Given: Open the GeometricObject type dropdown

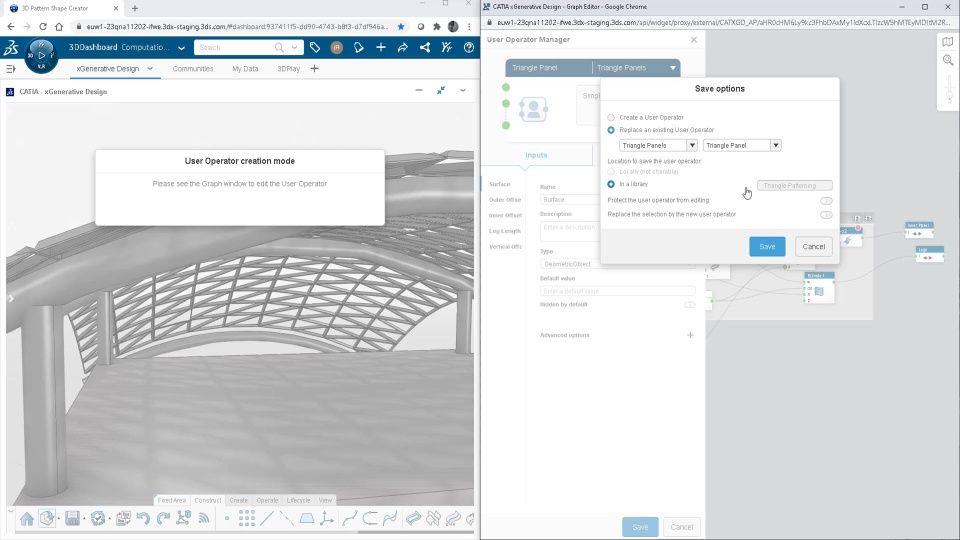Looking at the screenshot, I should (618, 264).
